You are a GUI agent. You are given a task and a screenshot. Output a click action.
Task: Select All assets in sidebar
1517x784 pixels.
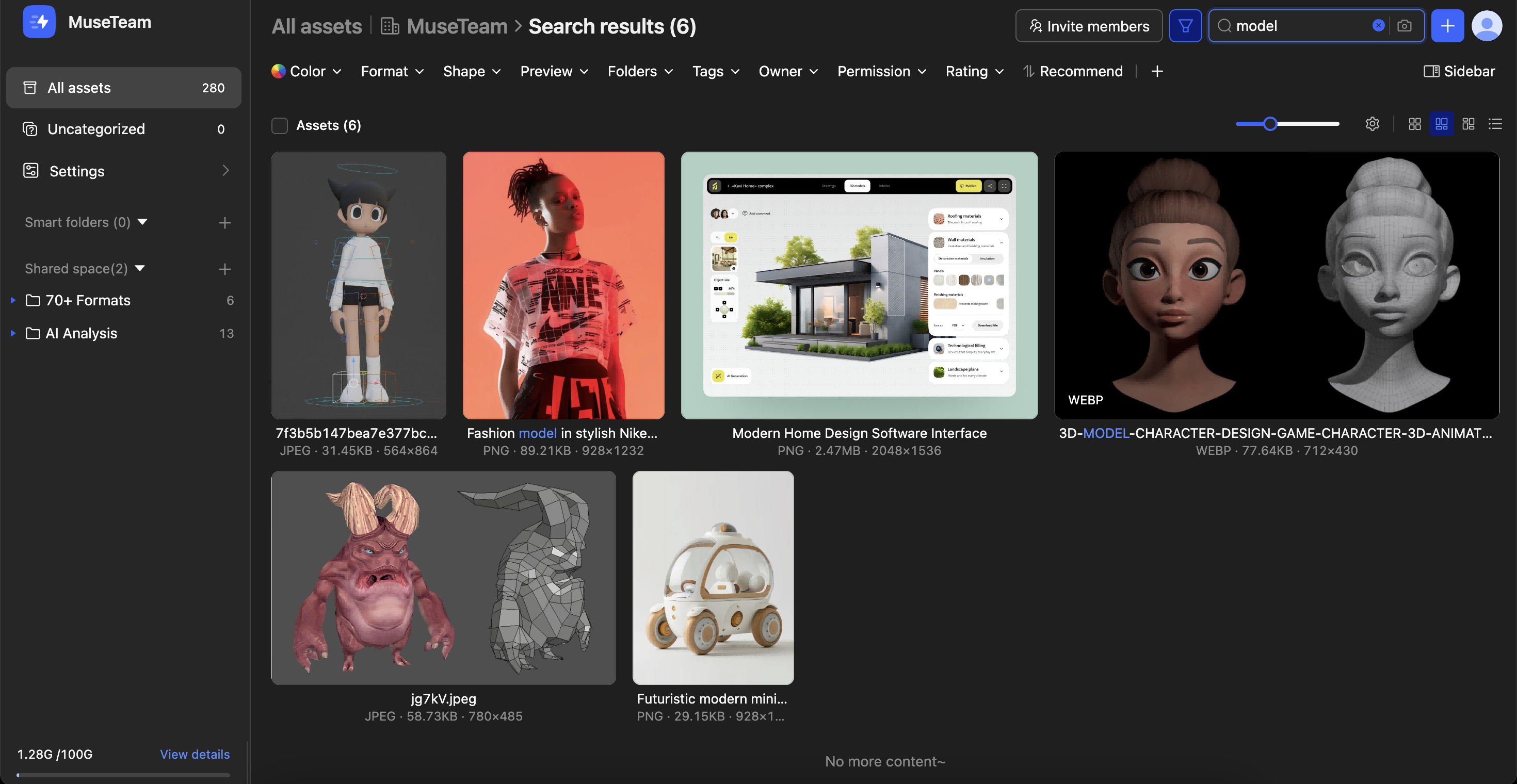pos(124,88)
